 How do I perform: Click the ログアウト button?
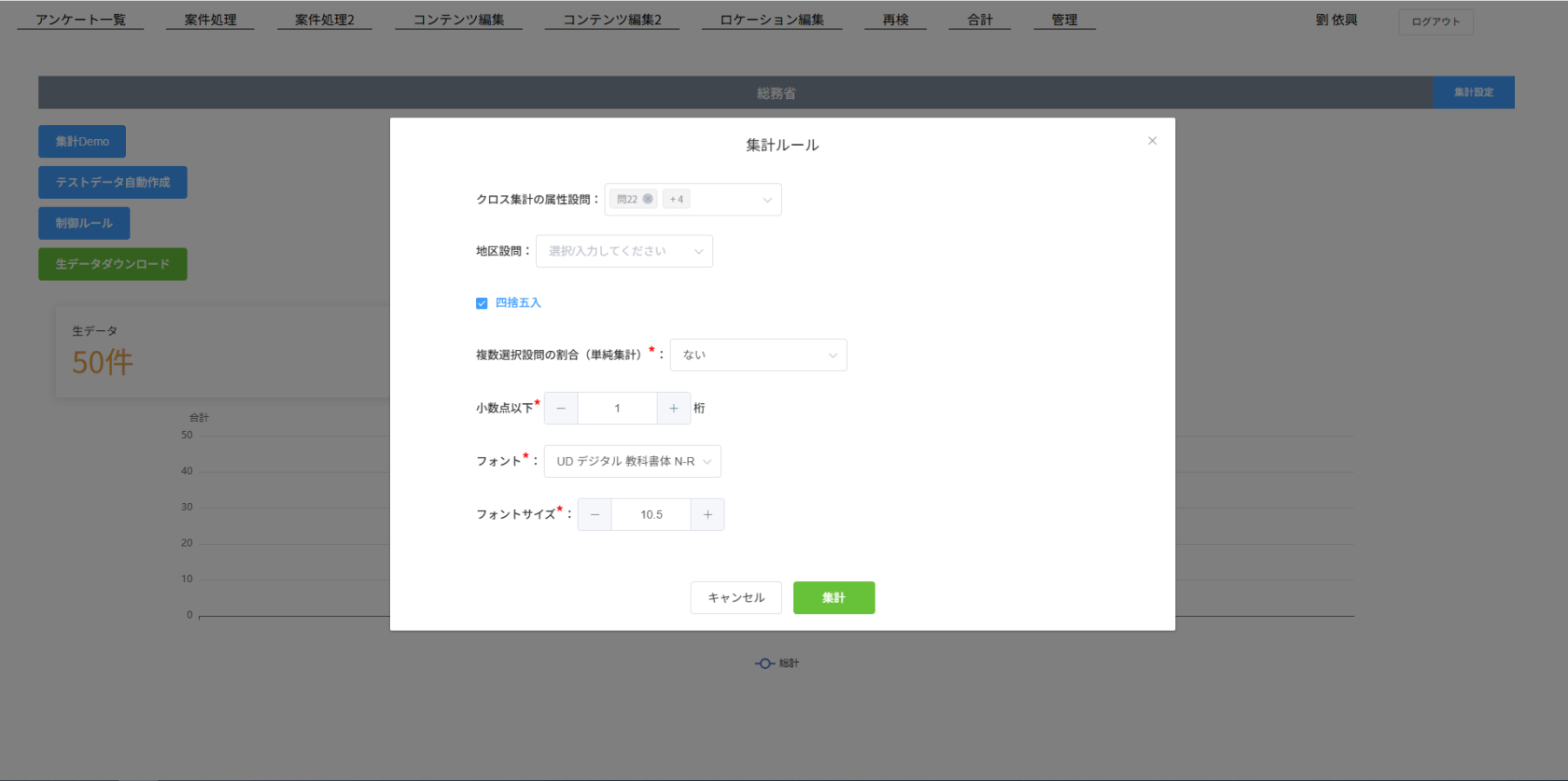click(x=1435, y=21)
